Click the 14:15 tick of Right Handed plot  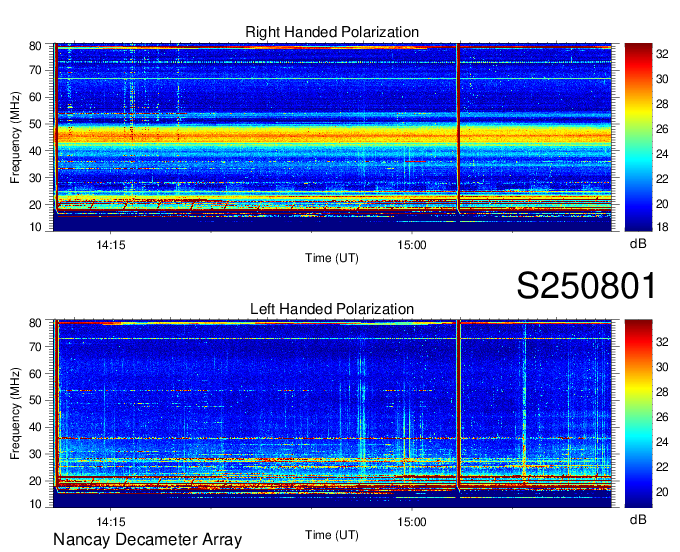click(111, 245)
